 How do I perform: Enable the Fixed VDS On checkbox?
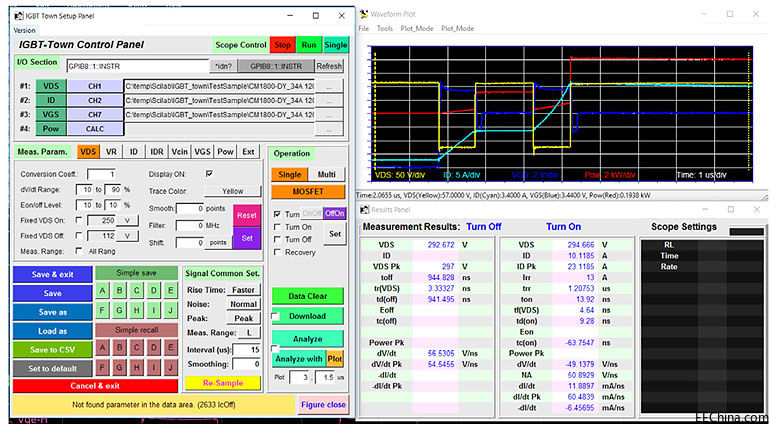79,219
